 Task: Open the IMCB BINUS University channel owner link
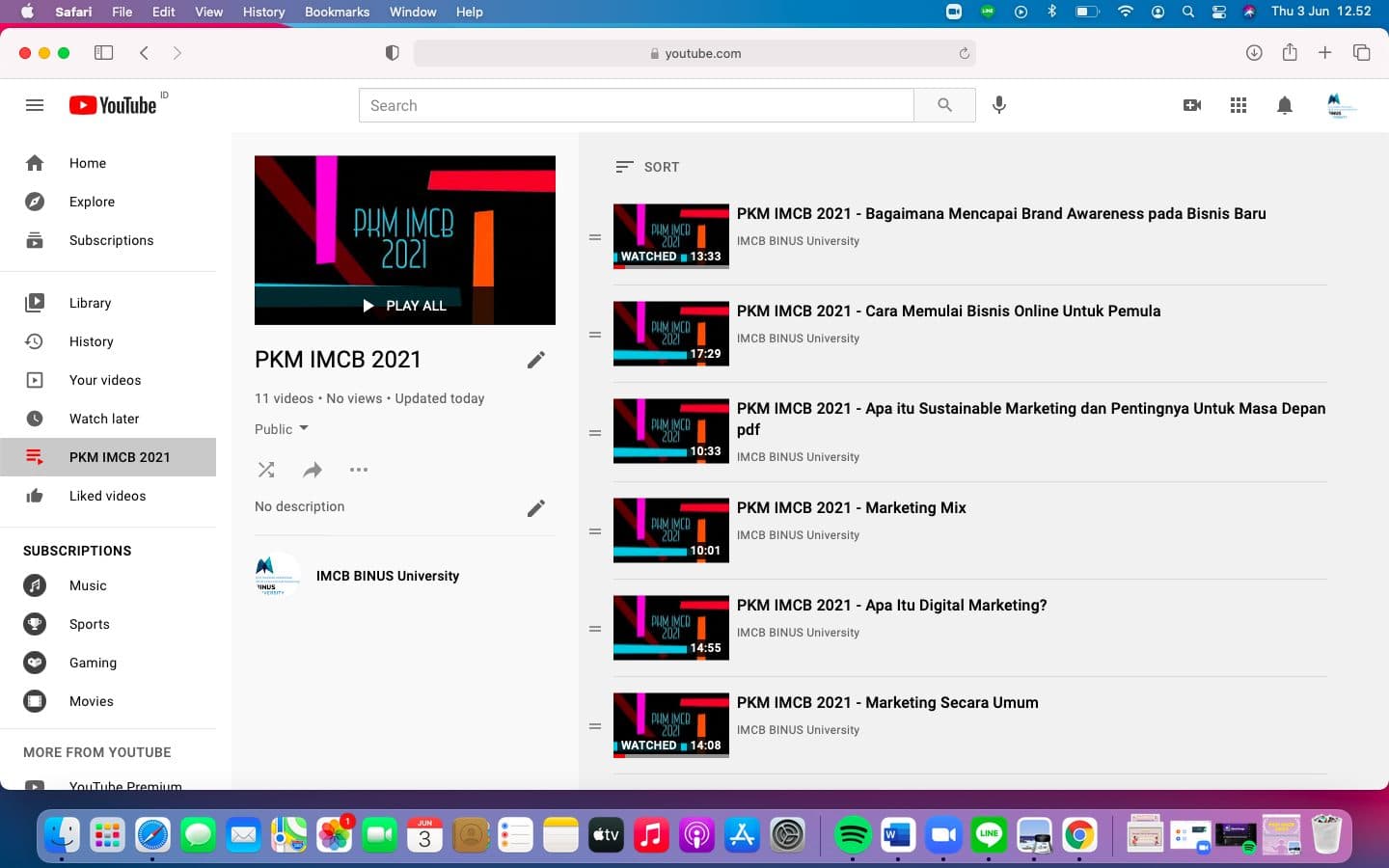(388, 576)
